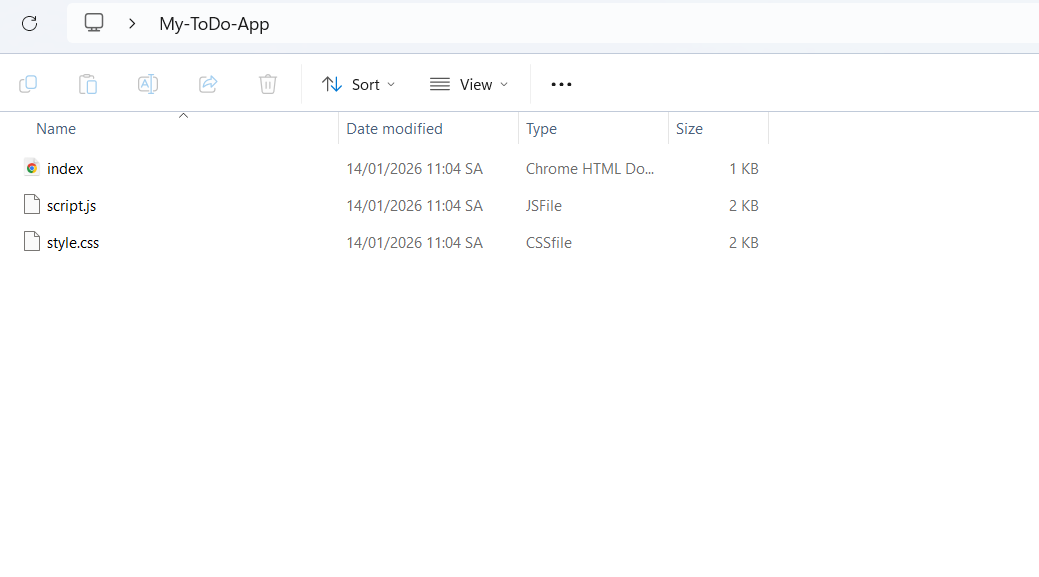Click the Delete trash can icon
This screenshot has height=577, width=1039.
(268, 84)
